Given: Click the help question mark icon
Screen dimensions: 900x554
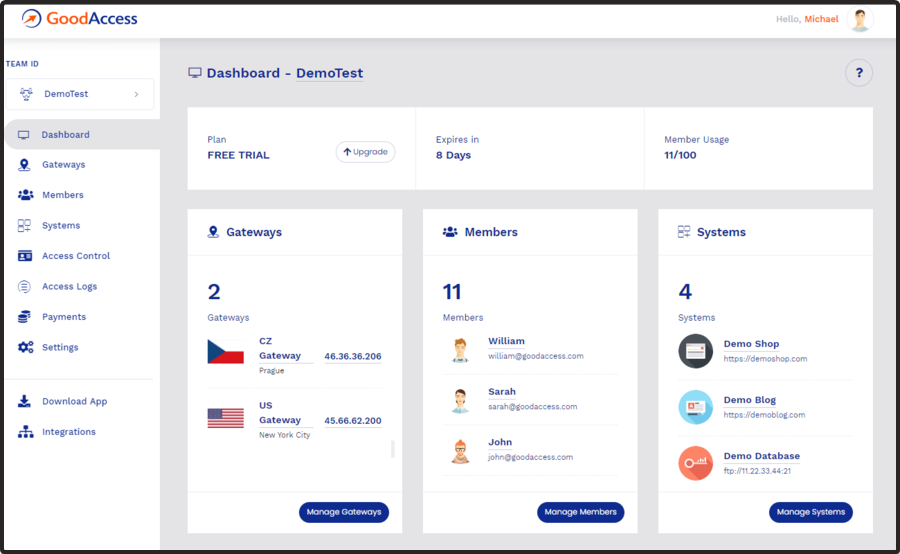Looking at the screenshot, I should [859, 73].
